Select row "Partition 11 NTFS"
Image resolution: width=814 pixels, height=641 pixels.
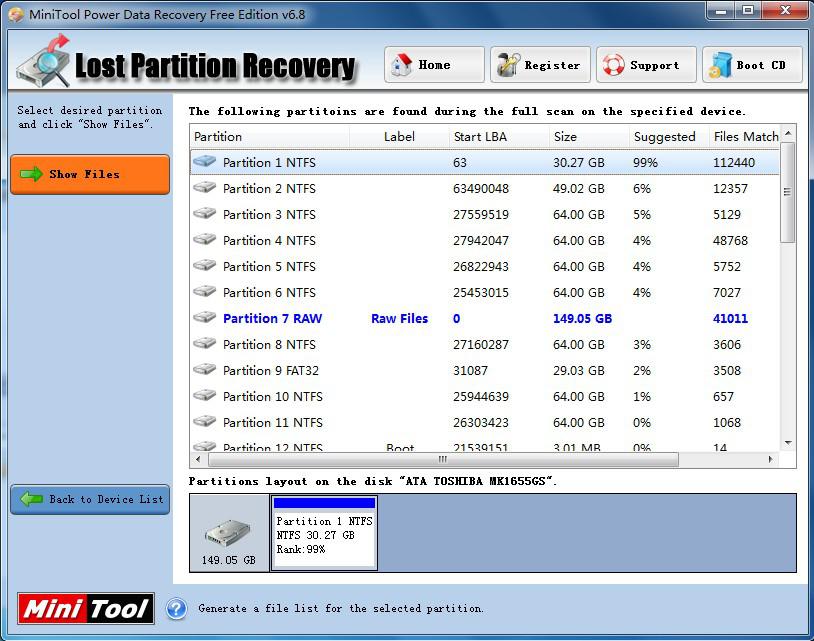click(485, 422)
